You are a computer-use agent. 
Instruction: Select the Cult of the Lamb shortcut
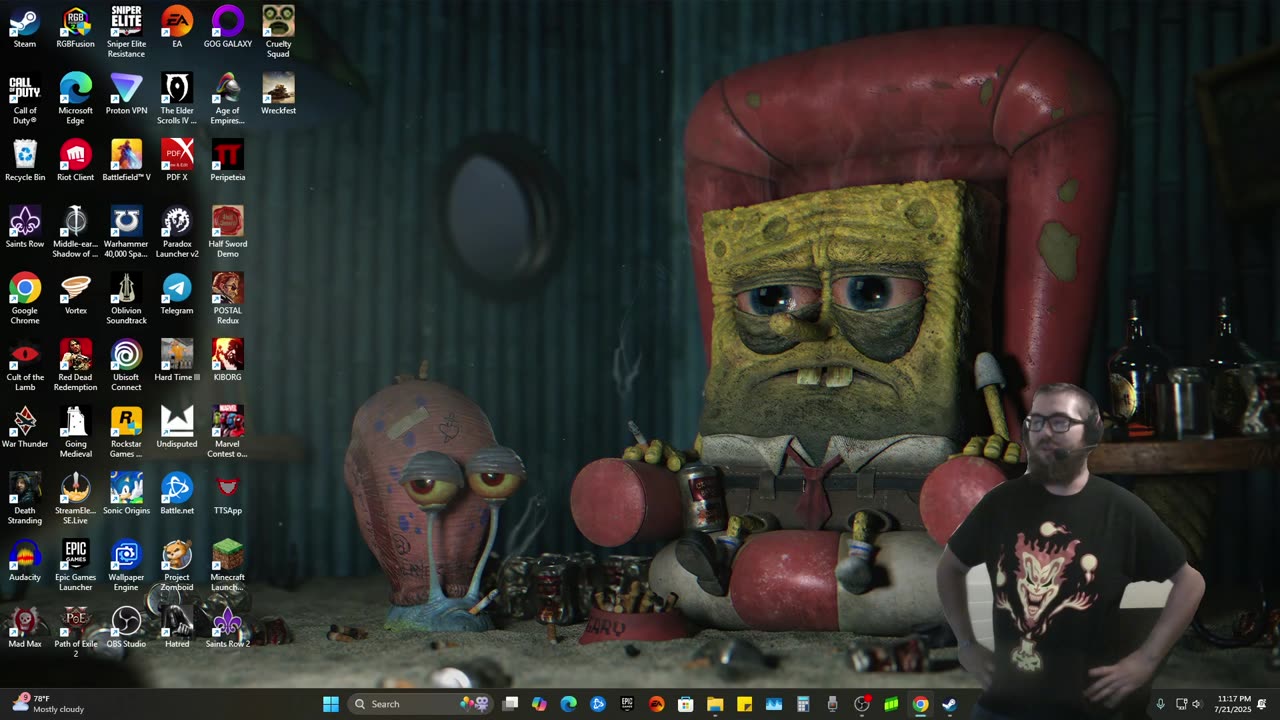(x=25, y=365)
